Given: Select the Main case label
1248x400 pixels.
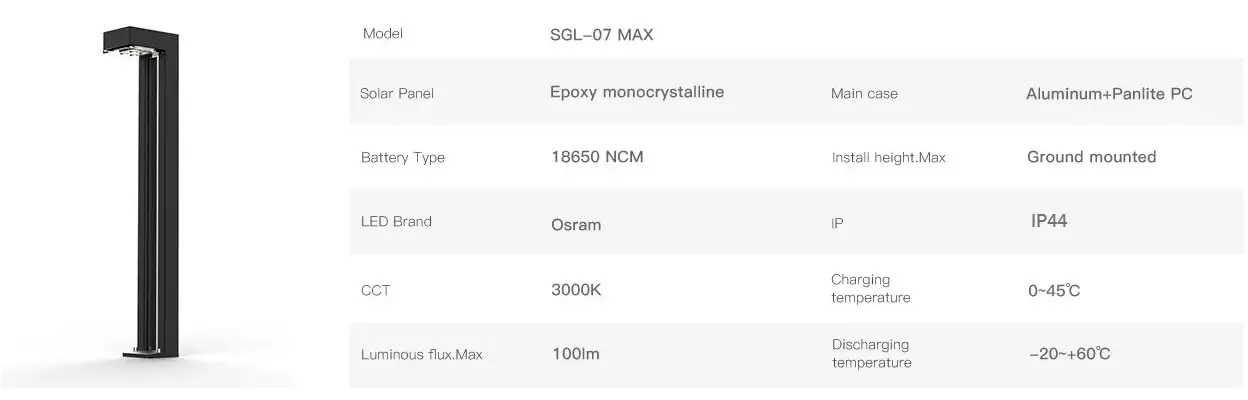Looking at the screenshot, I should 864,93.
